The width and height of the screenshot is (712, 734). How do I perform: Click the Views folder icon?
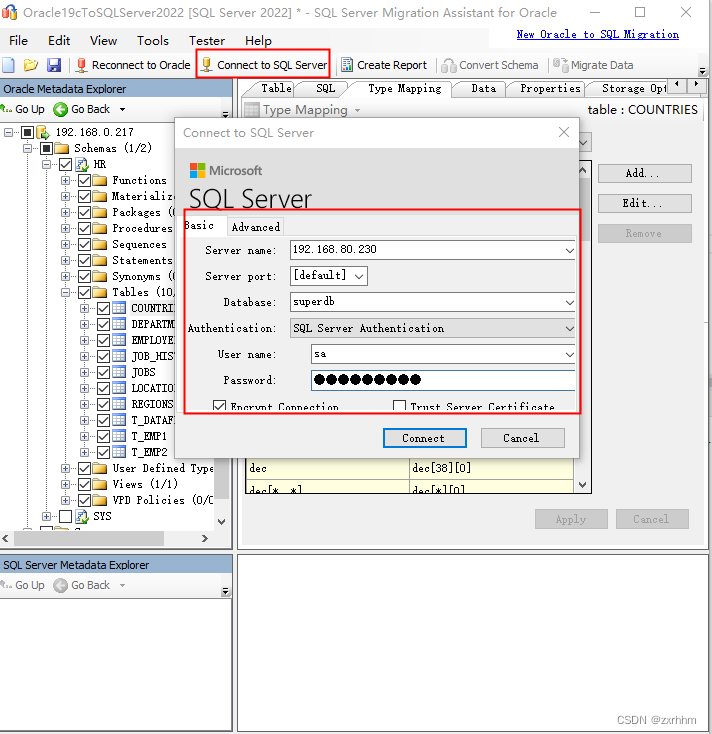[99, 484]
